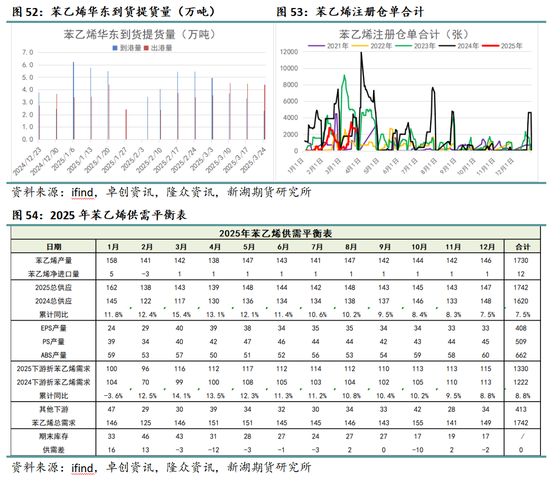The image size is (550, 478).
Task: Select the red 2025年 legend line
Action: pyautogui.click(x=490, y=46)
